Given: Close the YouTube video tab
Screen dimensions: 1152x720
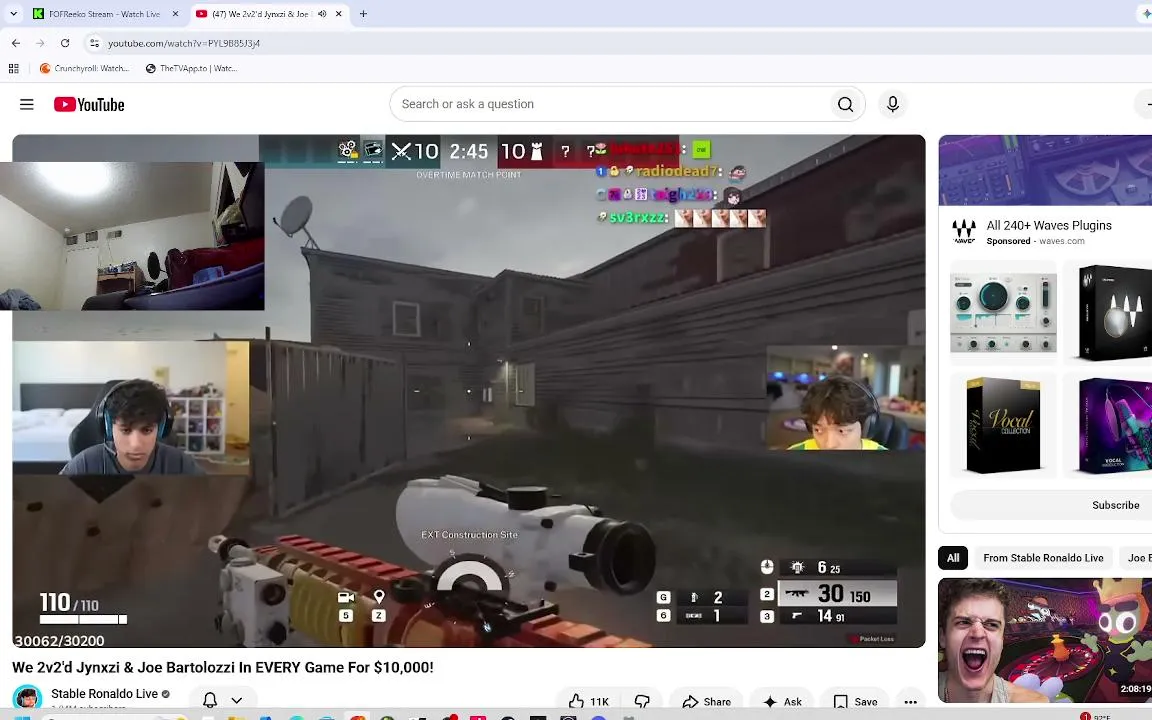Looking at the screenshot, I should point(338,14).
